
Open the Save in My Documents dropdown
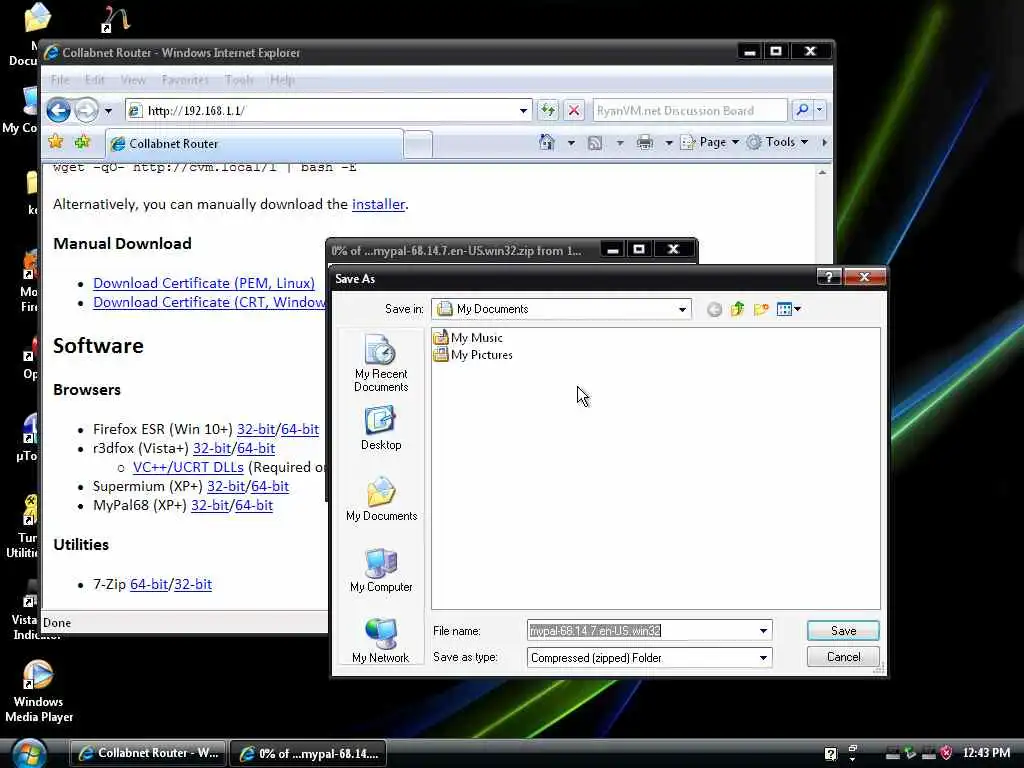coord(682,309)
